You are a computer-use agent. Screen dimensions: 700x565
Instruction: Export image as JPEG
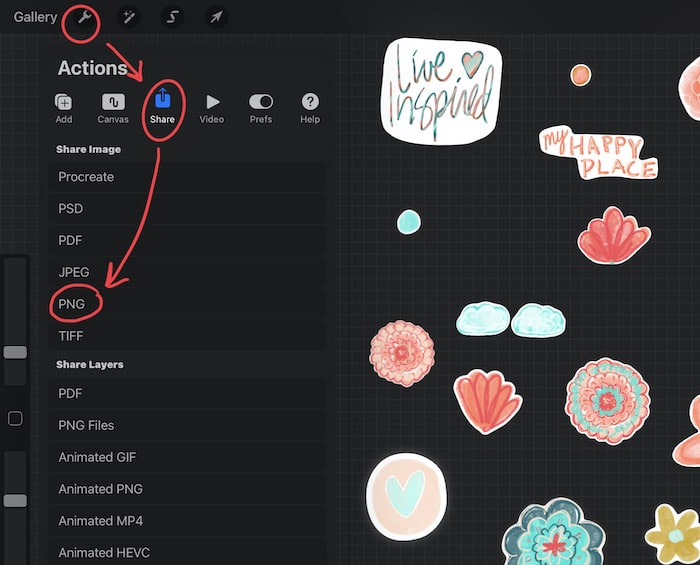[187, 272]
